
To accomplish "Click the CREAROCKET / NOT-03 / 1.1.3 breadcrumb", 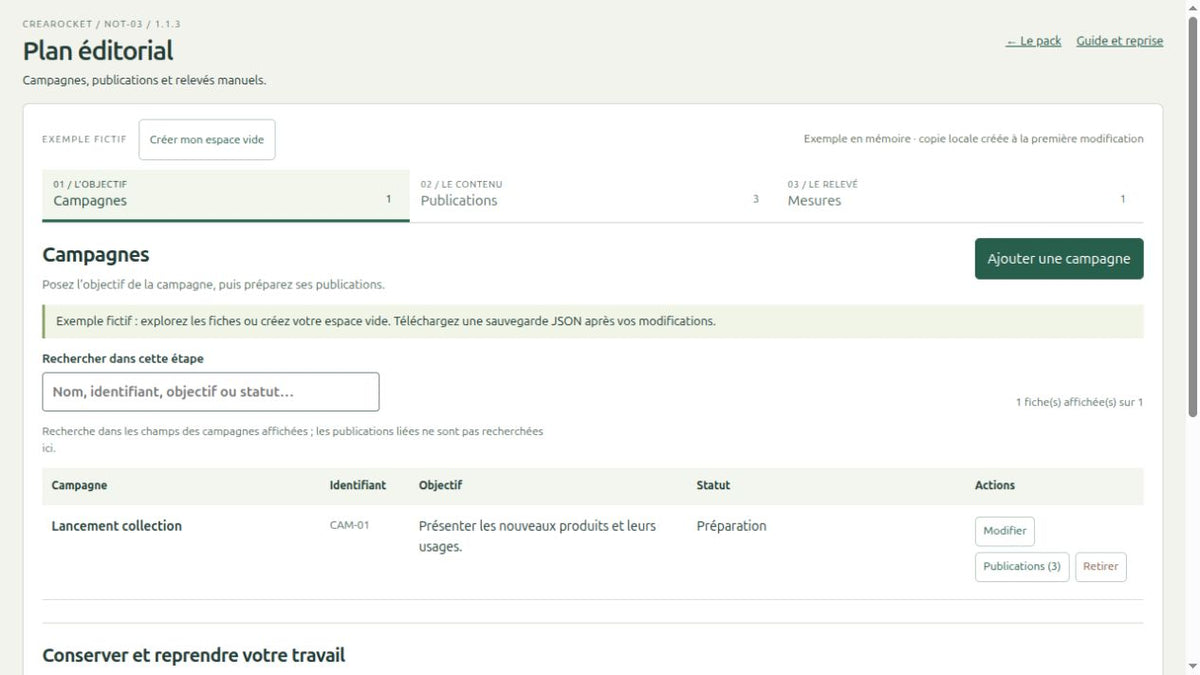I will [102, 23].
